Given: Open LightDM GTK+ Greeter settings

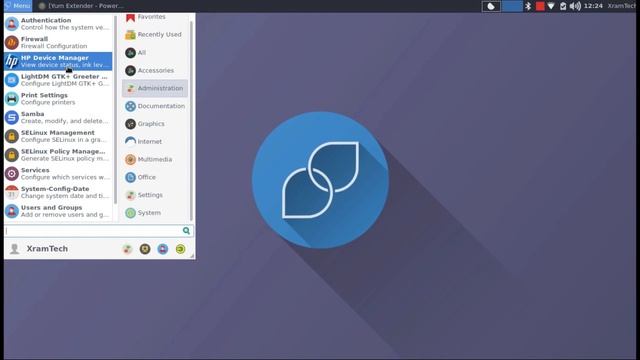Looking at the screenshot, I should (x=58, y=80).
